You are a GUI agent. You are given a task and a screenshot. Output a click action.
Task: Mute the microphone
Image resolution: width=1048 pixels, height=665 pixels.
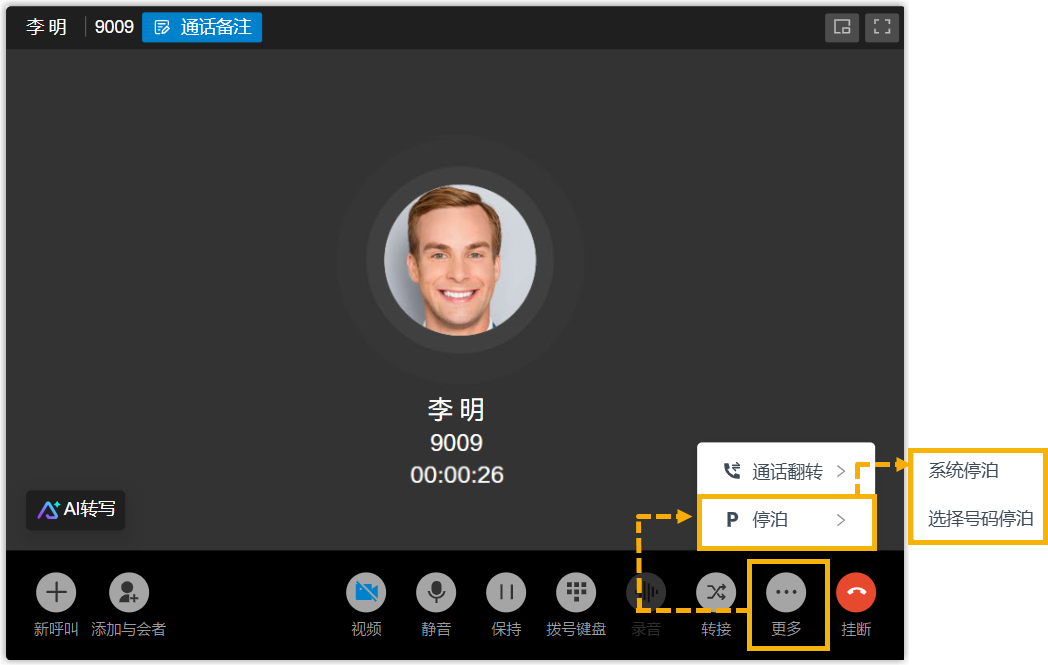tap(436, 592)
